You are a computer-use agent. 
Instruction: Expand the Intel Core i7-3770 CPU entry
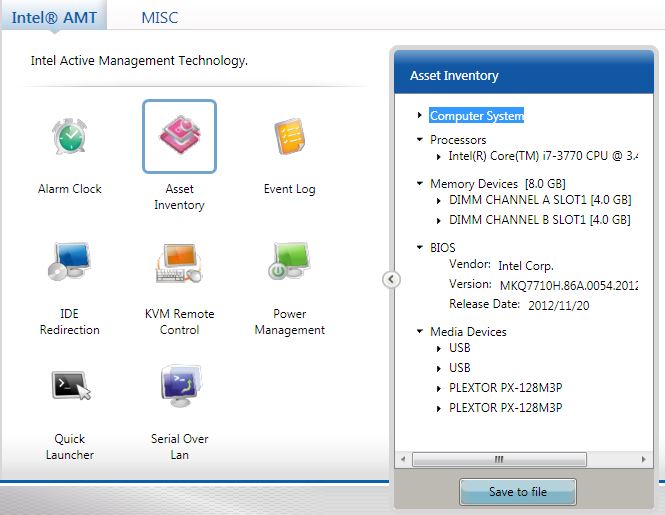click(439, 157)
